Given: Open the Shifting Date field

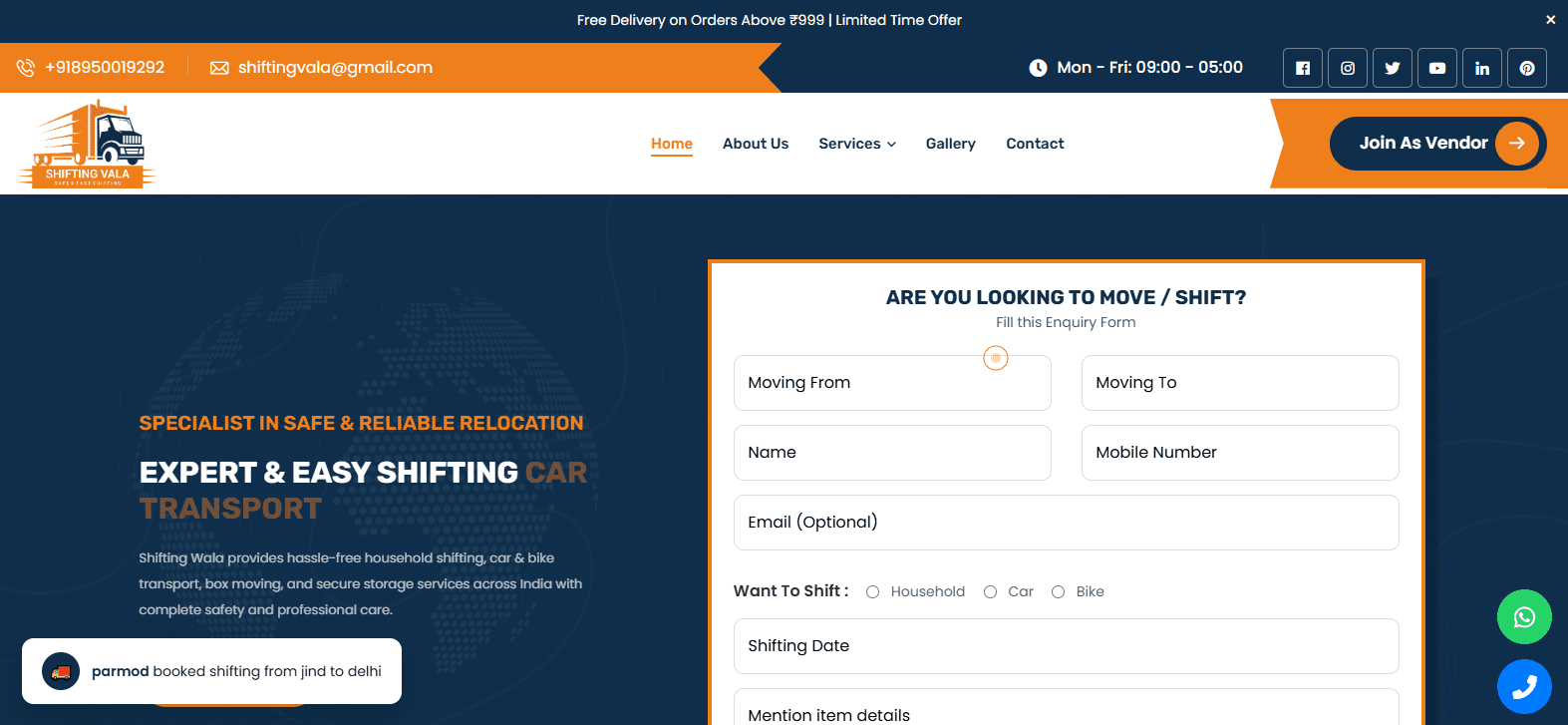Looking at the screenshot, I should 1067,646.
